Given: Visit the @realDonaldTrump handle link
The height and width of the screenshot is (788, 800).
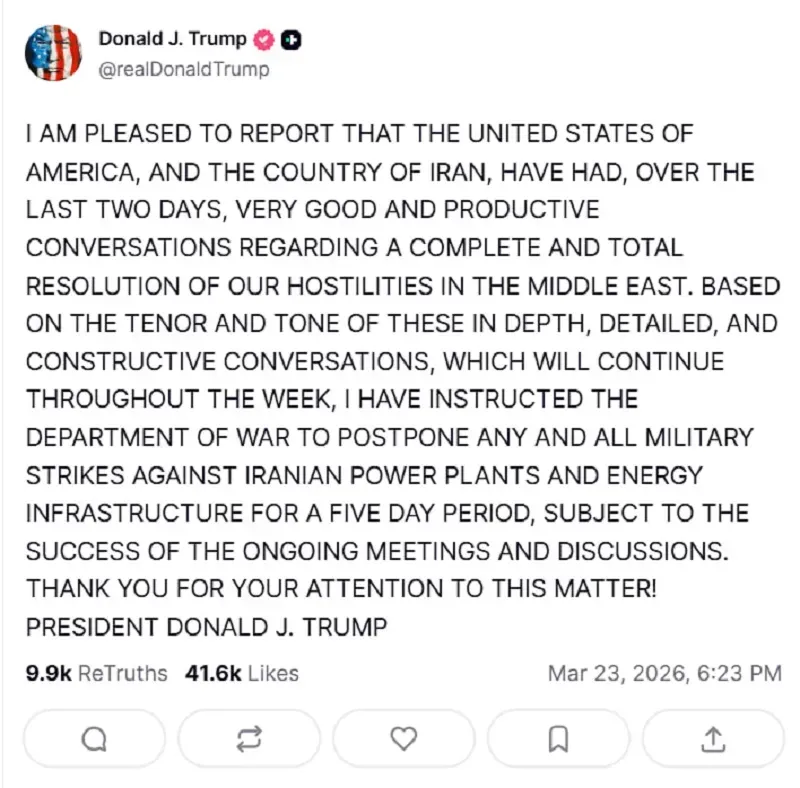Looking at the screenshot, I should pyautogui.click(x=183, y=70).
